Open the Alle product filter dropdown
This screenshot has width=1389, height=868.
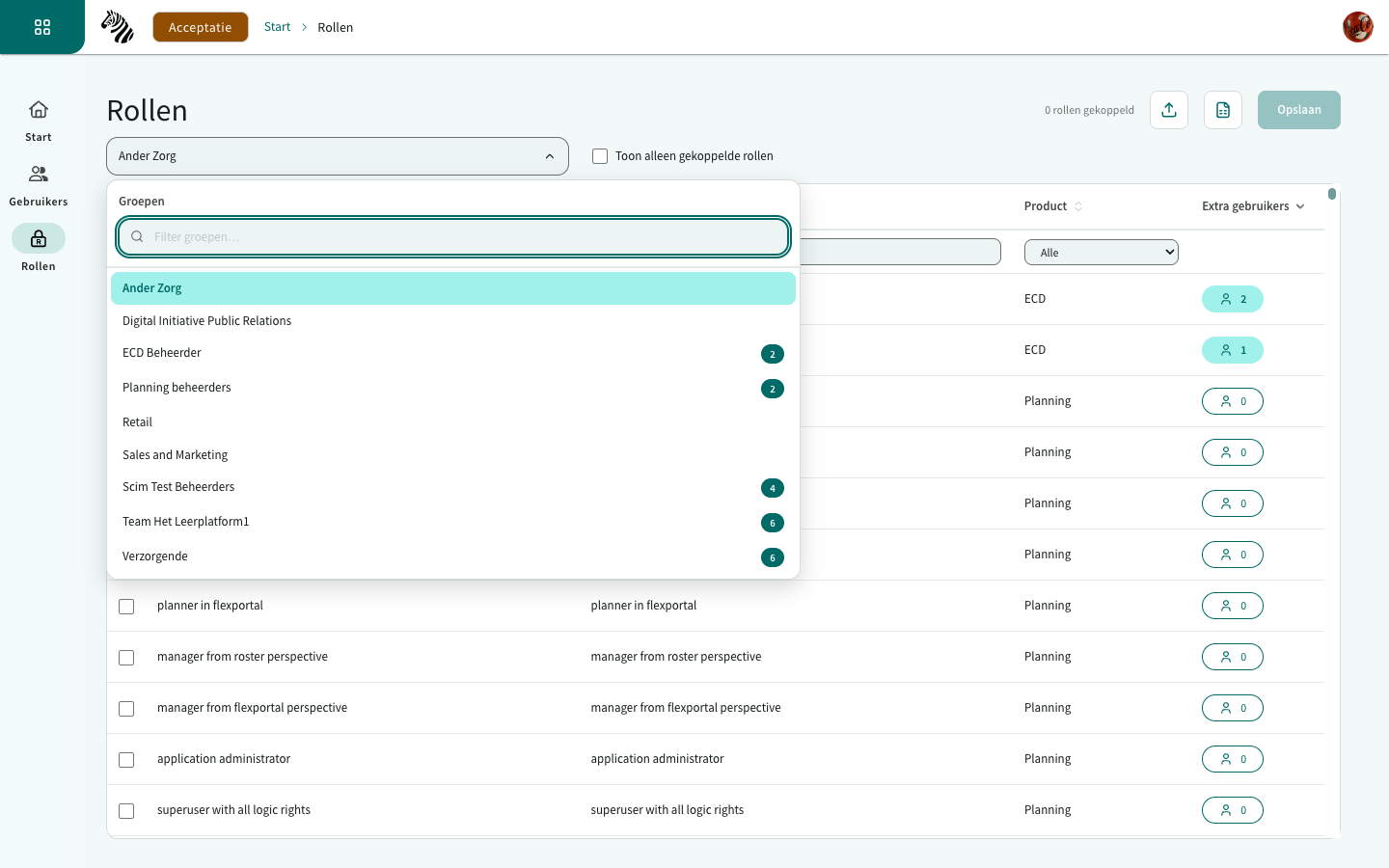pyautogui.click(x=1102, y=253)
